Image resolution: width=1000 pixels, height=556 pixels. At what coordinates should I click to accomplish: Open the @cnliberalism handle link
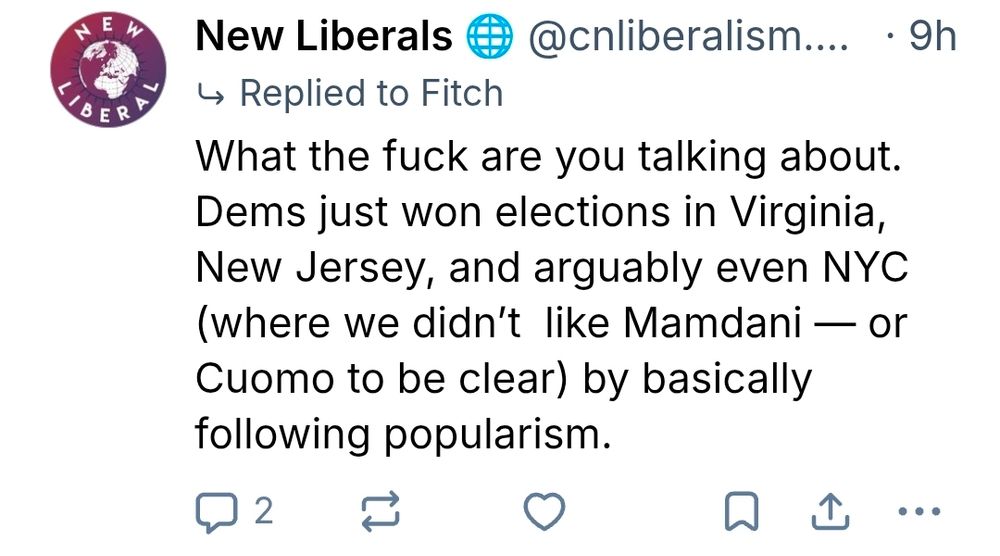687,38
